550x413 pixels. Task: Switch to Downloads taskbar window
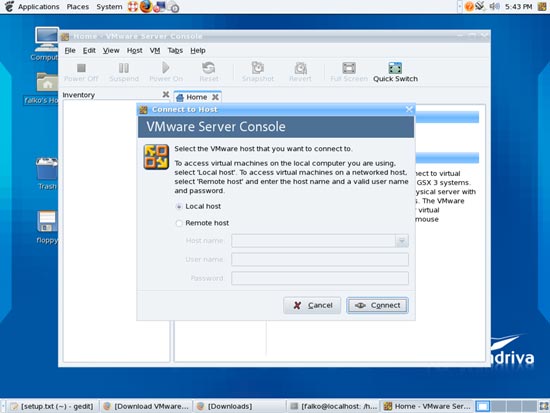click(240, 406)
